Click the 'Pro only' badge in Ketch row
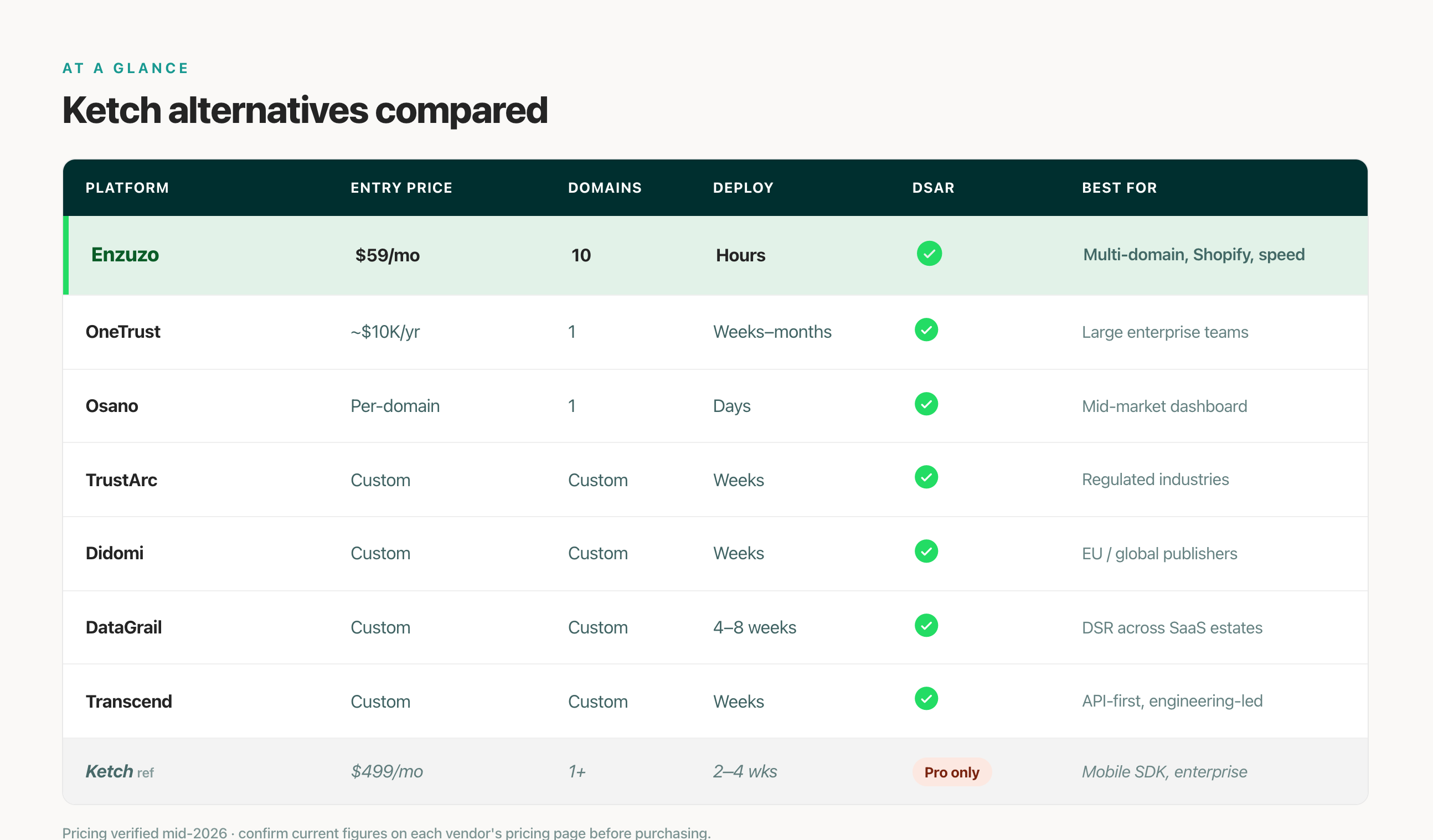Screen dimensions: 1433x840 click(952, 772)
